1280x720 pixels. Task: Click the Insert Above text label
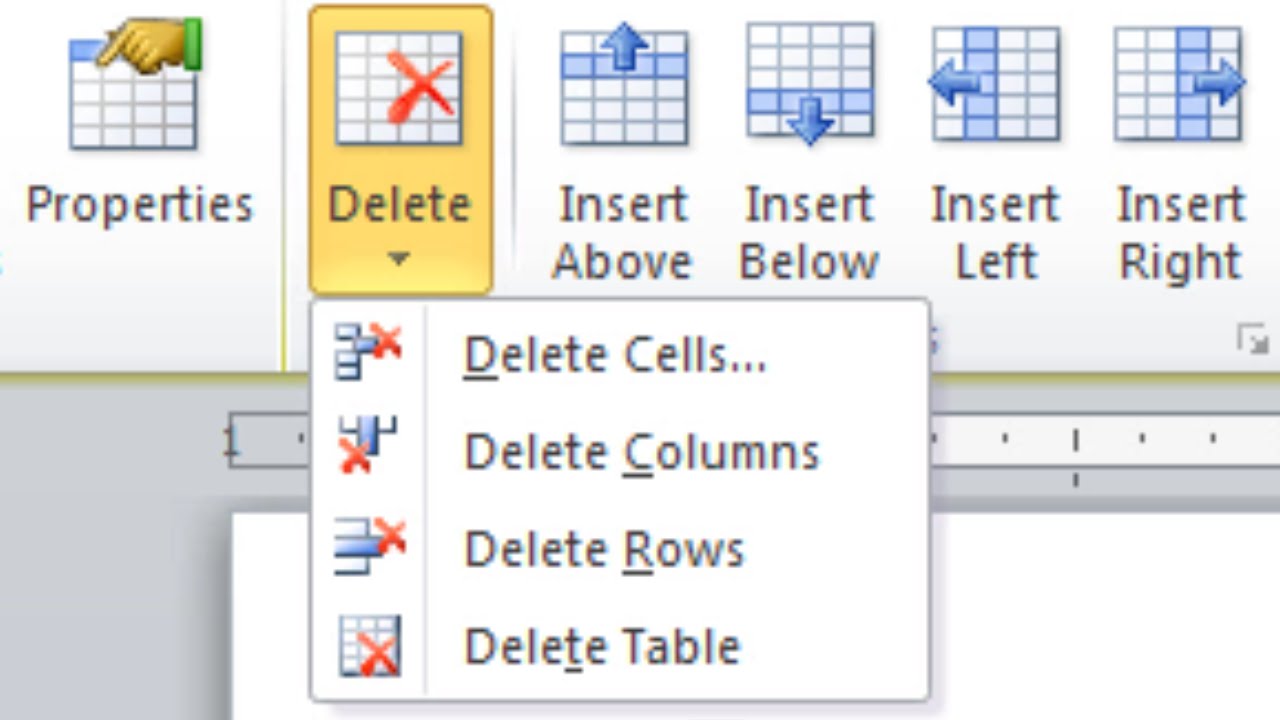click(623, 233)
